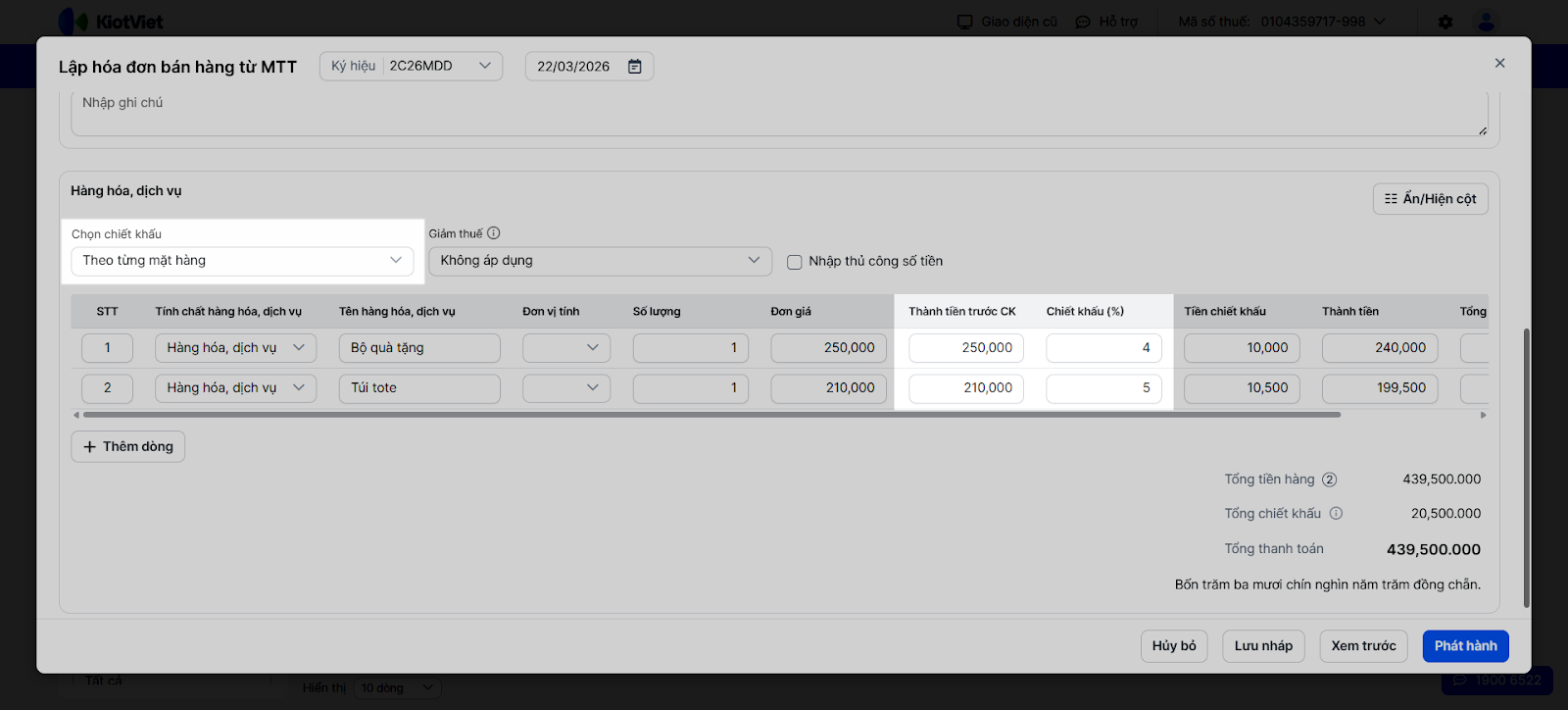
Task: Open the user account avatar
Action: (1487, 22)
